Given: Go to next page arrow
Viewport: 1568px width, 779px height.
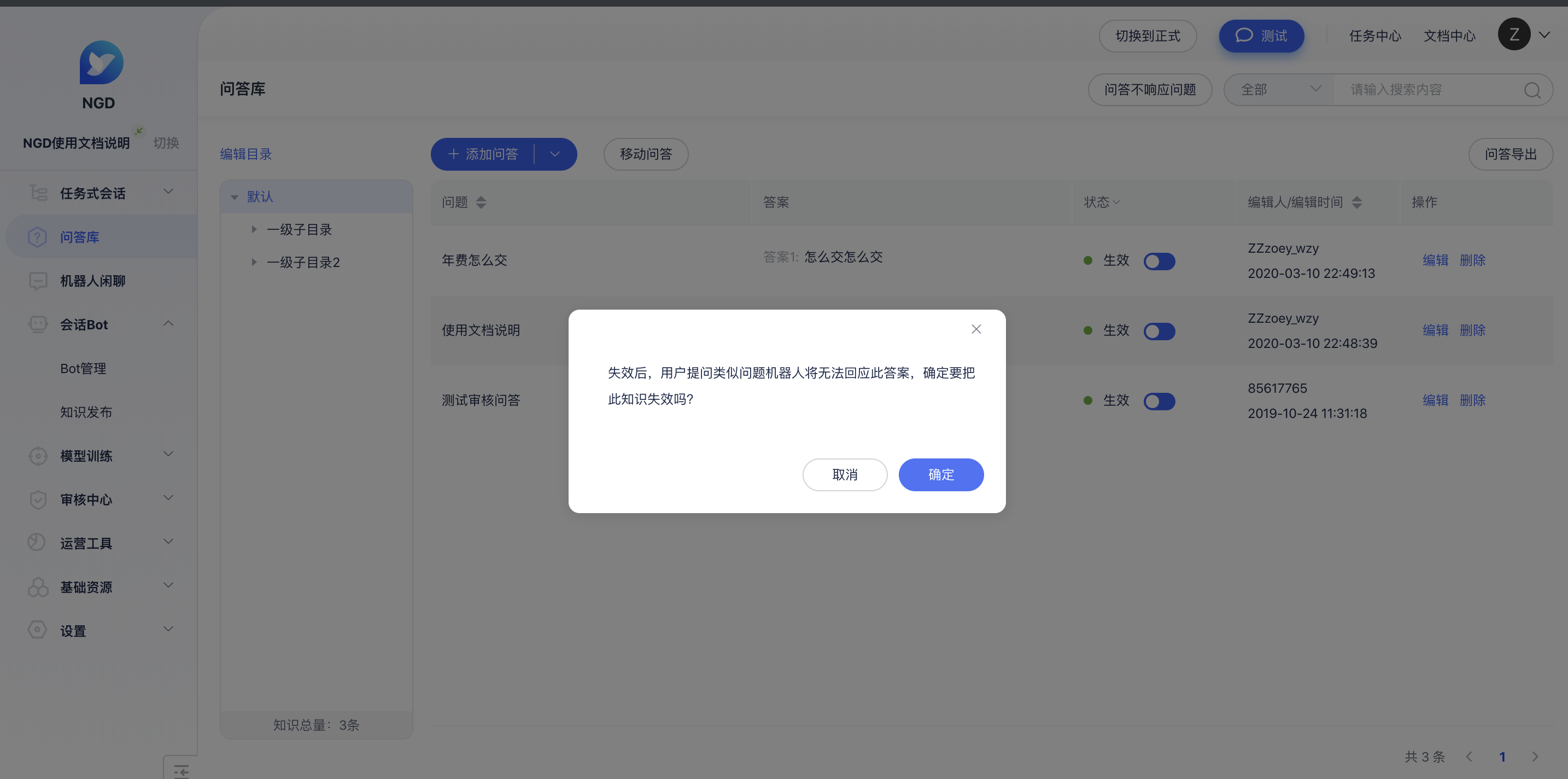Looking at the screenshot, I should click(1535, 757).
